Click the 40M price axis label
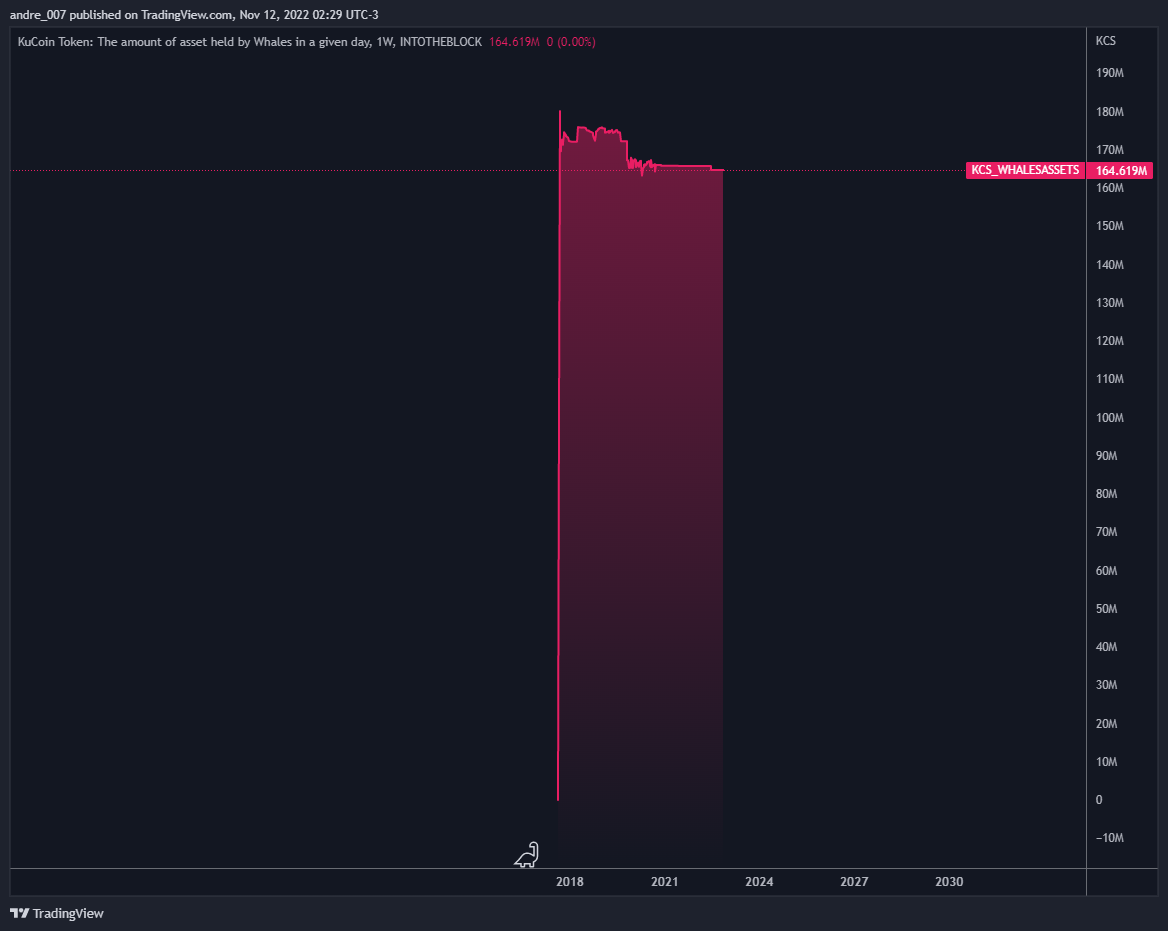 click(x=1107, y=646)
